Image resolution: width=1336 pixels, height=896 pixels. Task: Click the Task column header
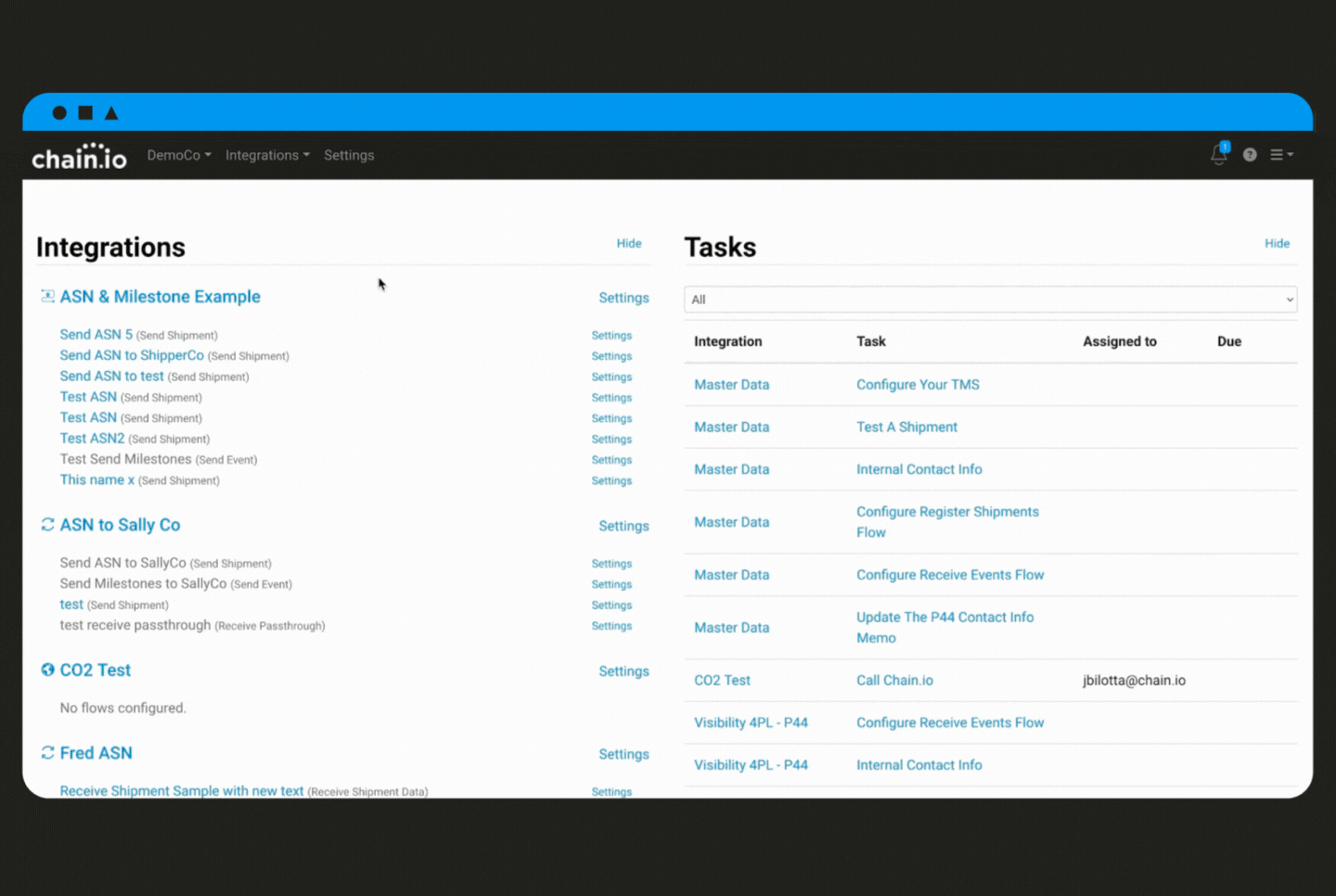(870, 341)
